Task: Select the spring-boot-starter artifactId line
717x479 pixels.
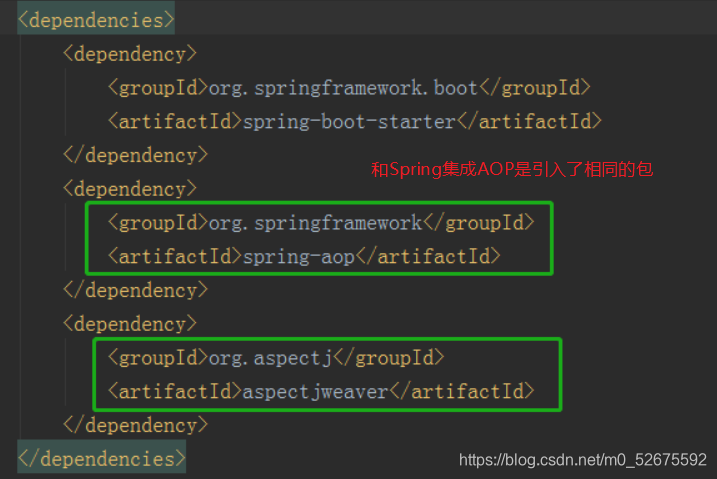Action: point(355,122)
